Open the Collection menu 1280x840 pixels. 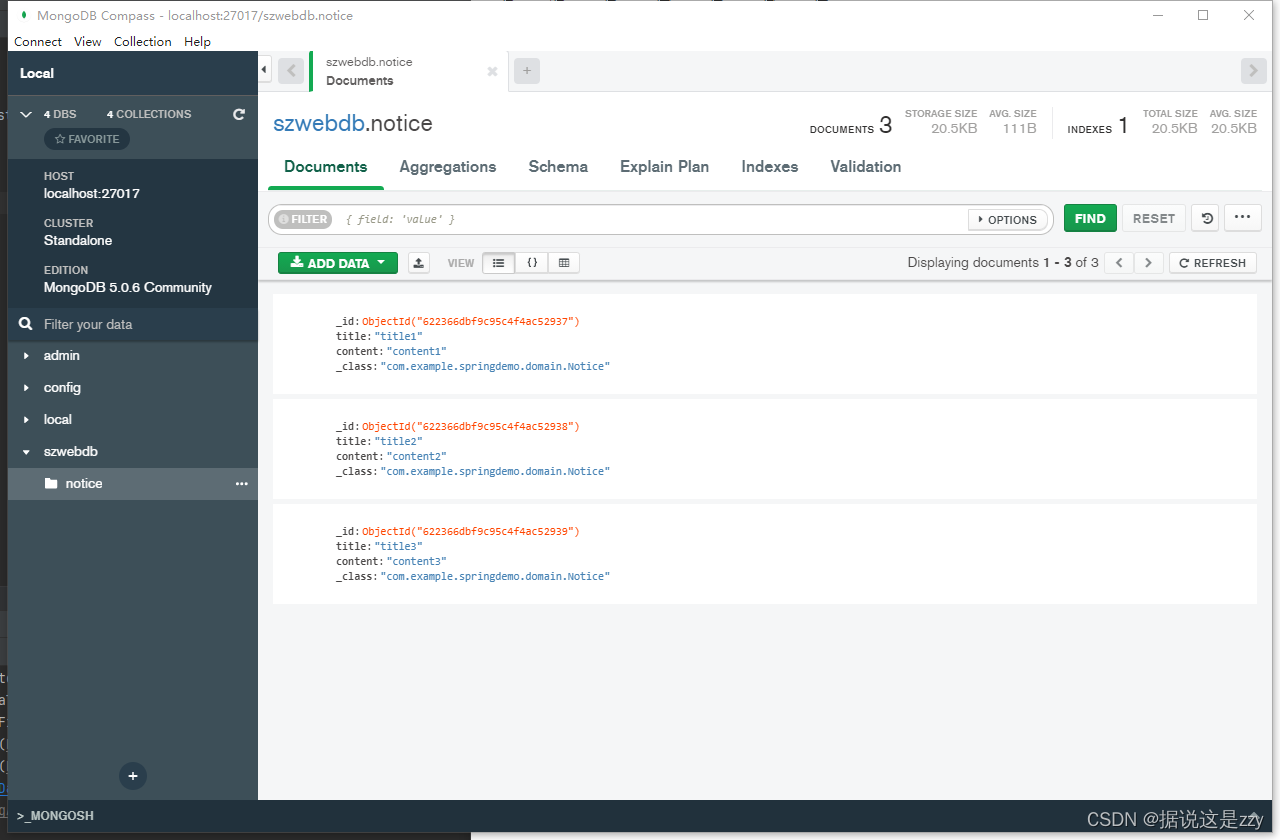[x=143, y=42]
